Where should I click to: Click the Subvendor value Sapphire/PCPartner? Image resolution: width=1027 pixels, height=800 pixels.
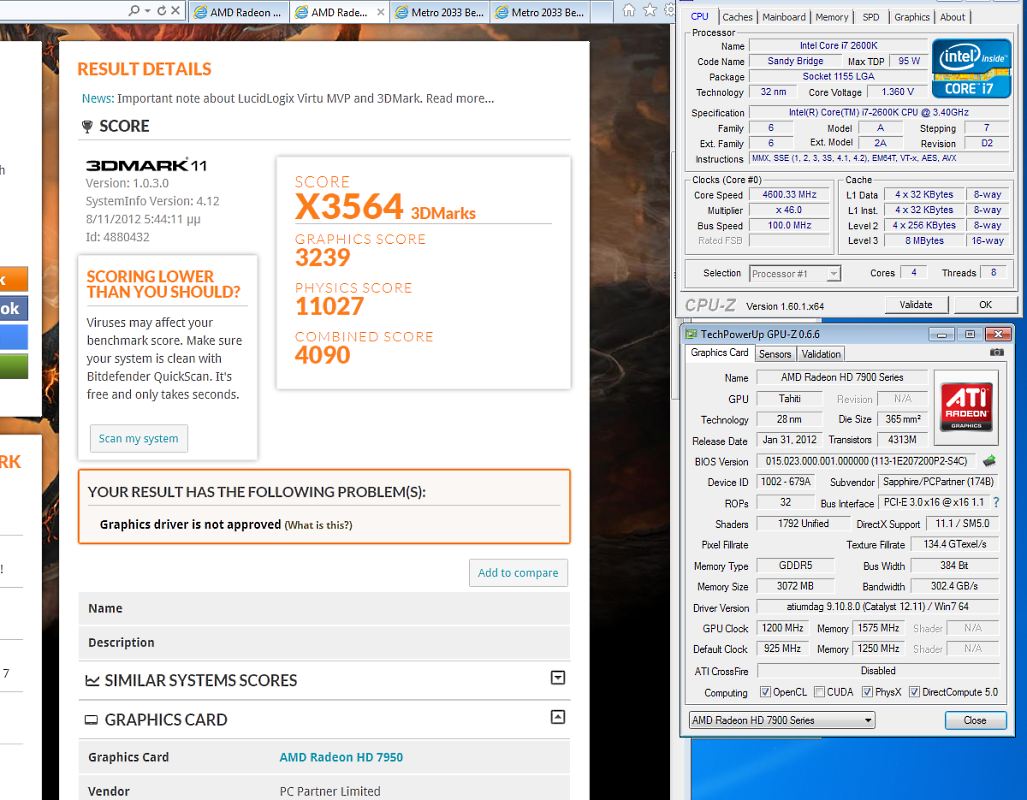[938, 482]
